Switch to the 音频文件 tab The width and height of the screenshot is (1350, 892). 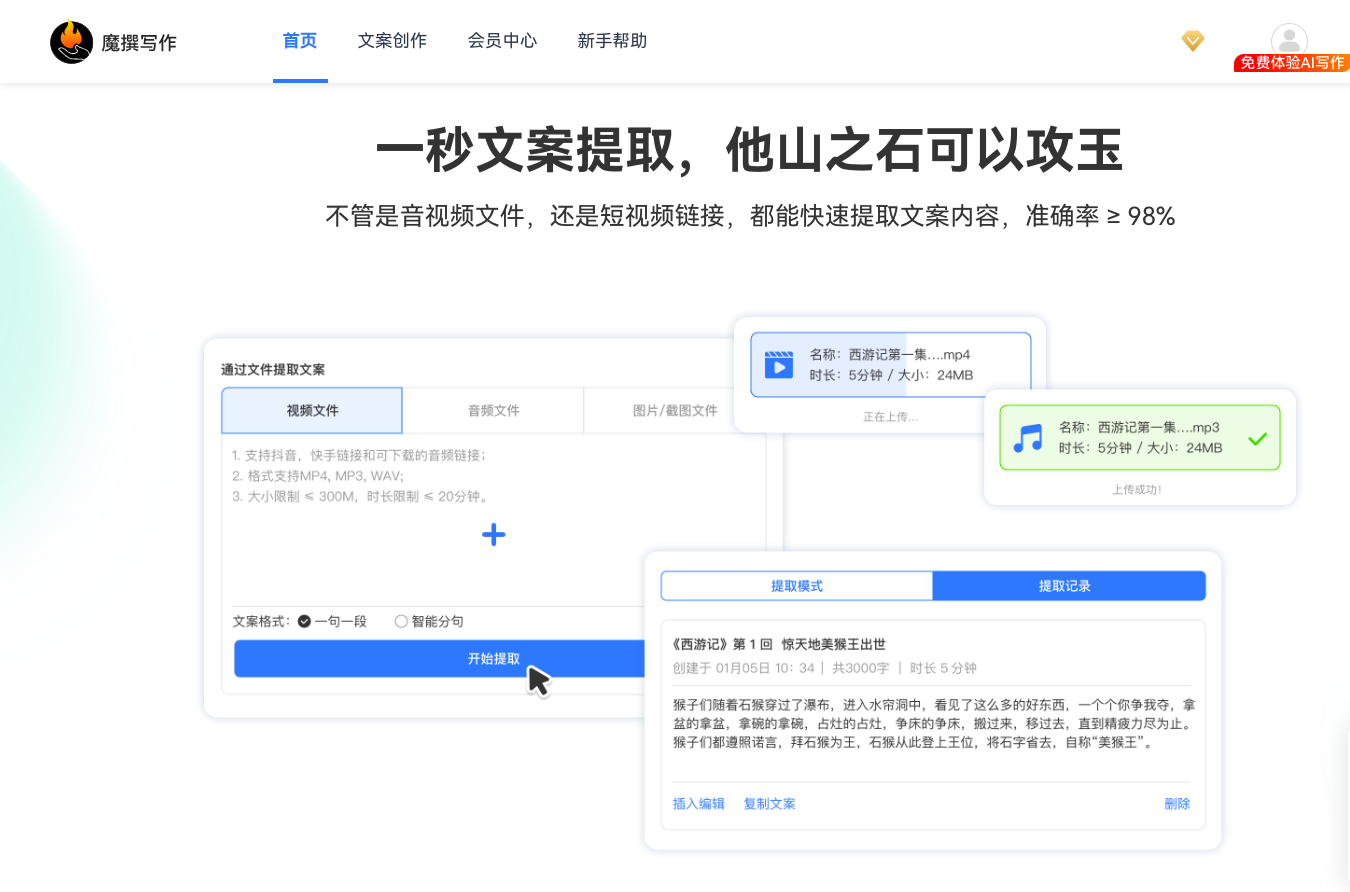click(x=493, y=410)
